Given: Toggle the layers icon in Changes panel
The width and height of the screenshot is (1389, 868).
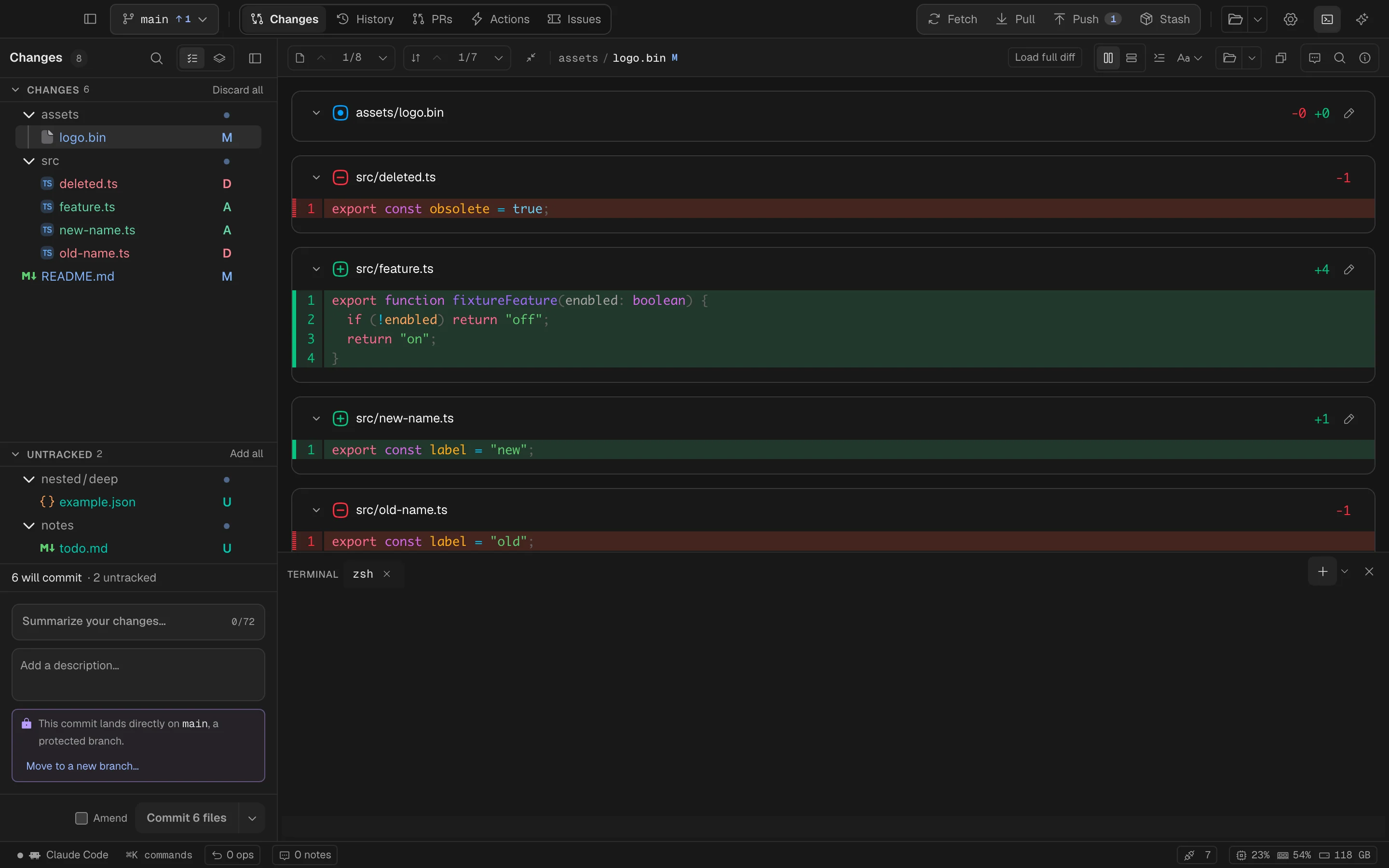Looking at the screenshot, I should pos(219,58).
